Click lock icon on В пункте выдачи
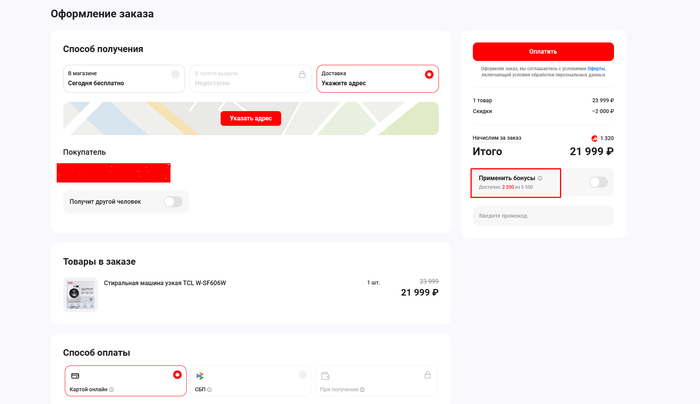 click(302, 74)
